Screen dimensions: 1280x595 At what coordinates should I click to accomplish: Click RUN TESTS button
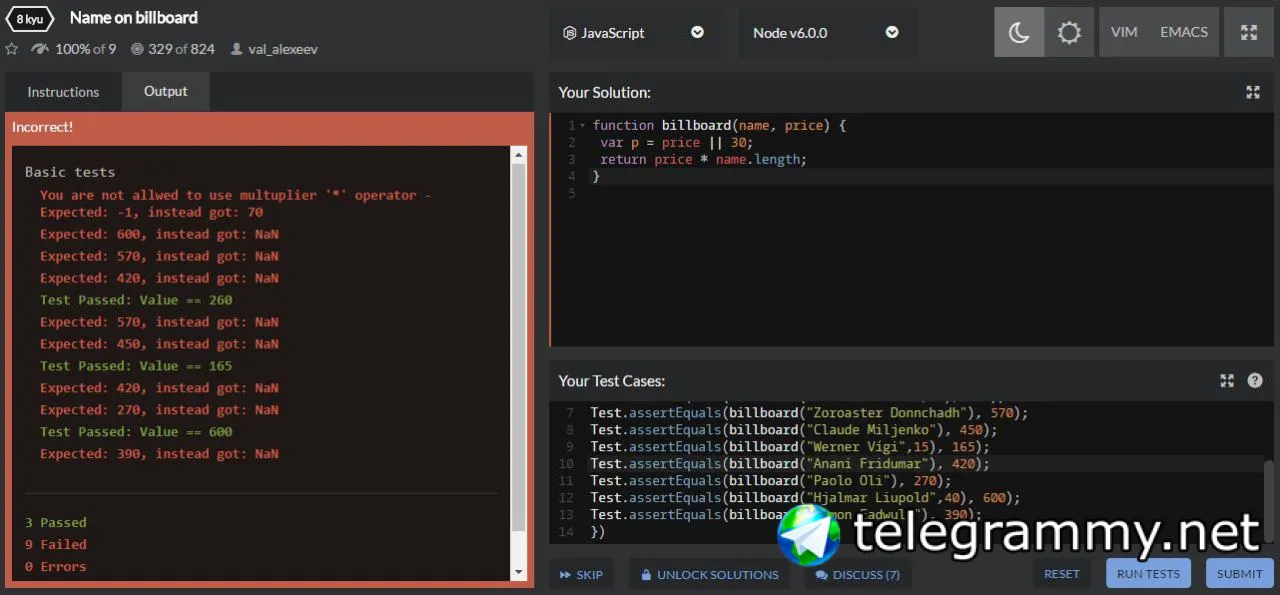pyautogui.click(x=1148, y=573)
